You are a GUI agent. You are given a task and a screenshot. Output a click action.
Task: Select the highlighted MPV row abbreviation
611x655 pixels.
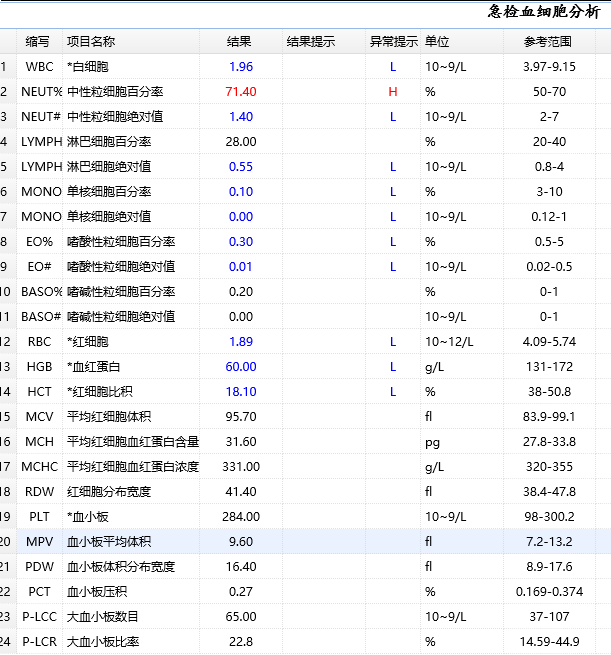[x=40, y=542]
